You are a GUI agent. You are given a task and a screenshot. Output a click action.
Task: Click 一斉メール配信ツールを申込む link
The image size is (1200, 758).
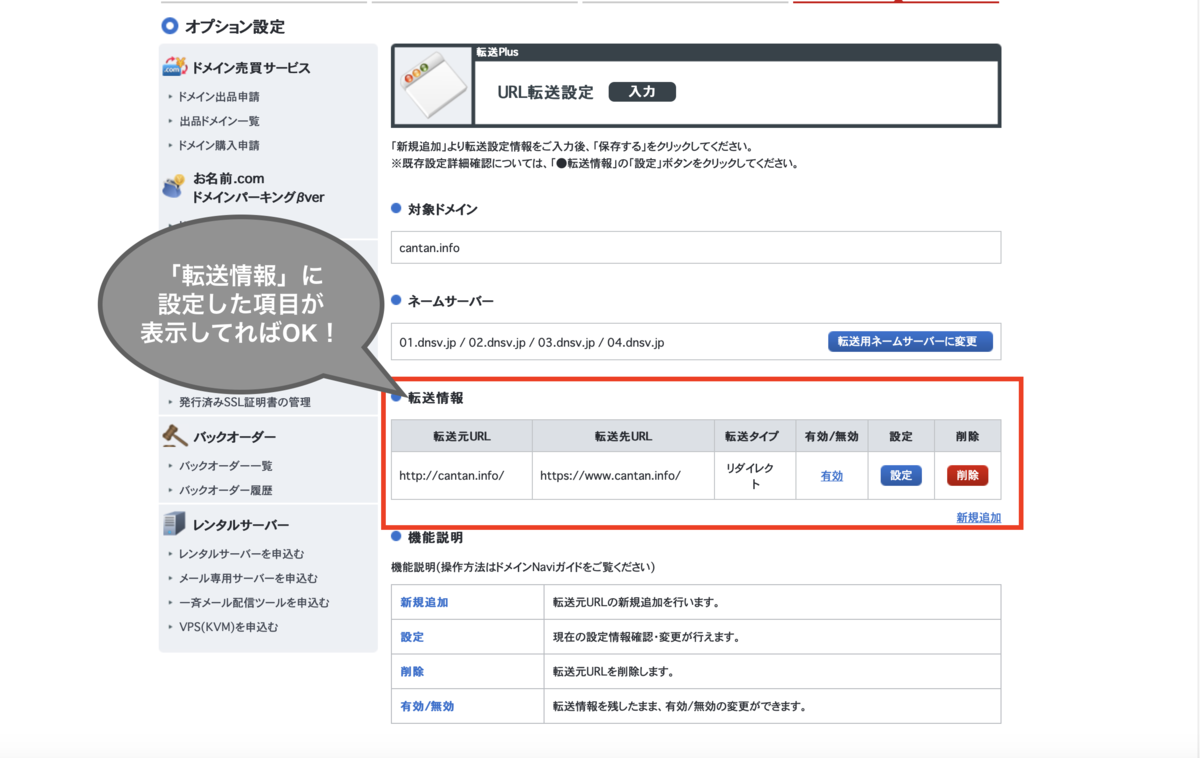(x=254, y=603)
